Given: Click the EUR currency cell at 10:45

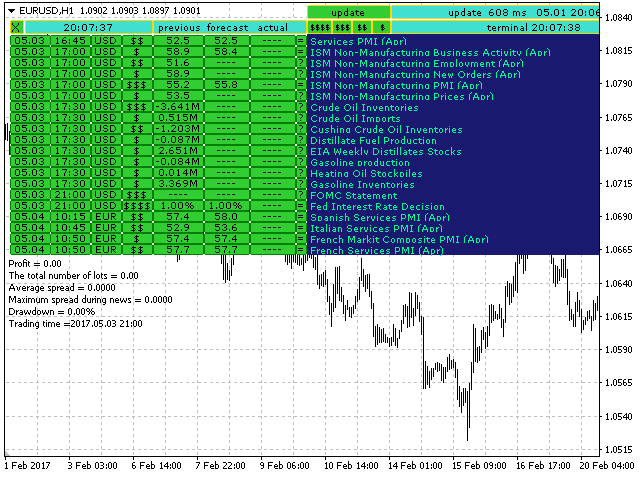Looking at the screenshot, I should pos(106,228).
